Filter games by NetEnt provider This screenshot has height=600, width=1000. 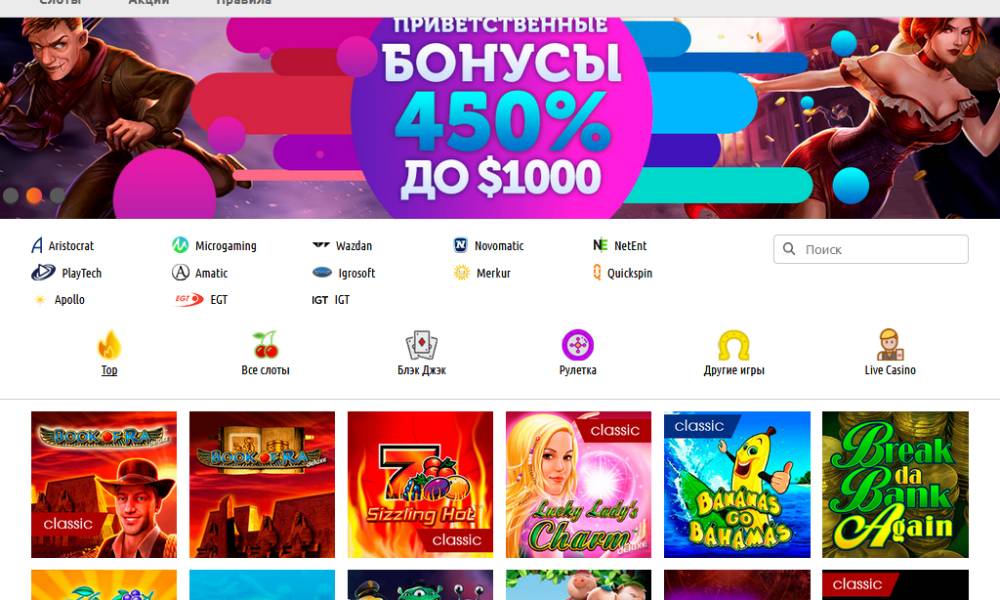point(620,245)
